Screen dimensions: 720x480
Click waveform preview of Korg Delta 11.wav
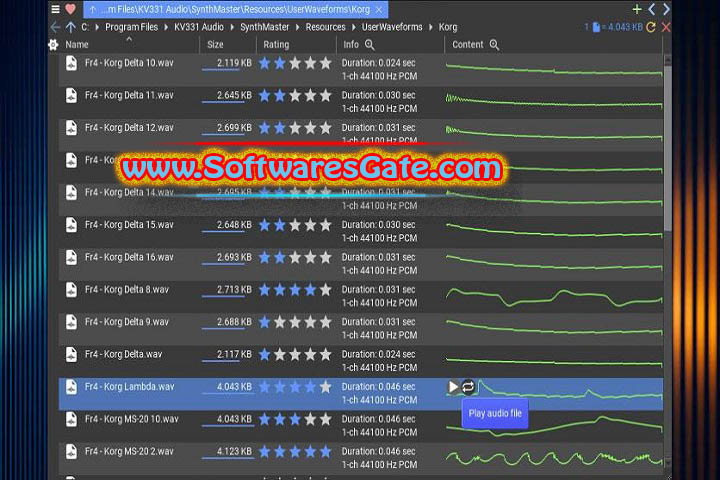pyautogui.click(x=554, y=102)
